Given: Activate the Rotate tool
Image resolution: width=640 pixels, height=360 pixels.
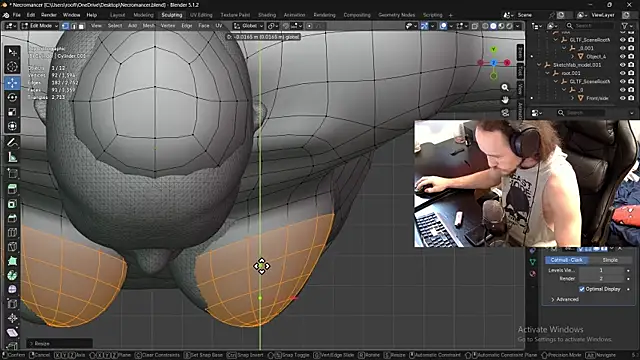Looking at the screenshot, I should tap(12, 97).
